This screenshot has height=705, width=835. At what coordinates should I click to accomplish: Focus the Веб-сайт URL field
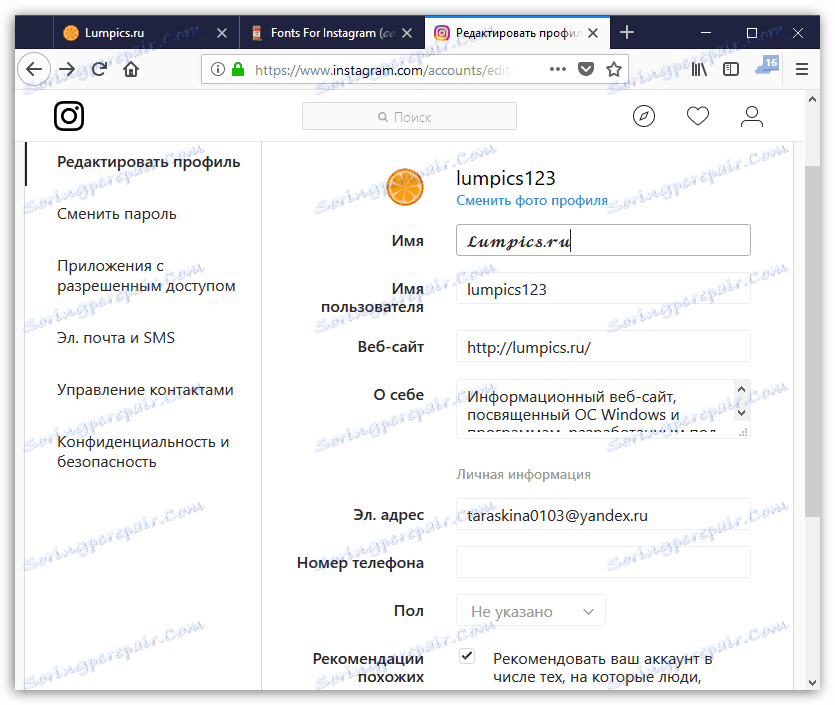click(x=603, y=347)
